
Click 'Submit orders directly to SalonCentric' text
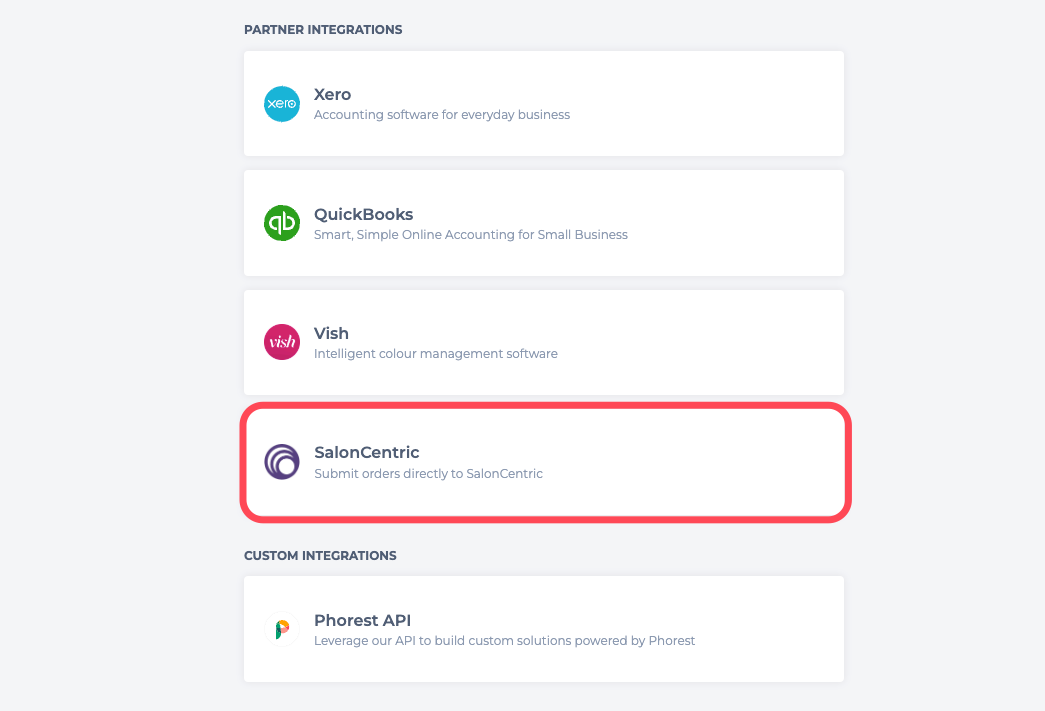pos(429,474)
